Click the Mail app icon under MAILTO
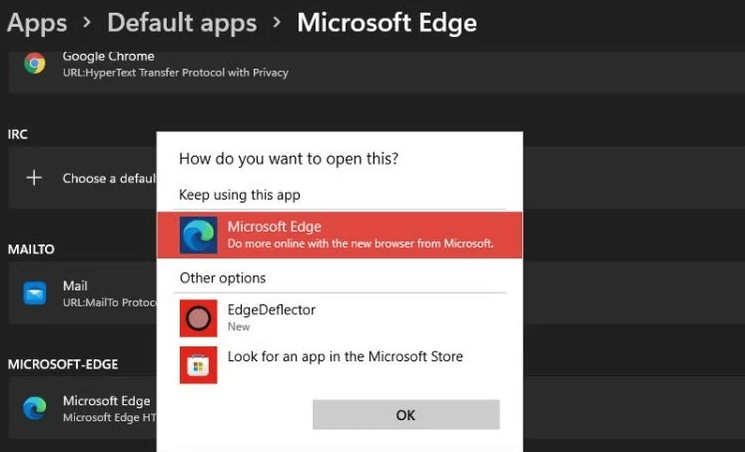The height and width of the screenshot is (452, 745). point(35,293)
